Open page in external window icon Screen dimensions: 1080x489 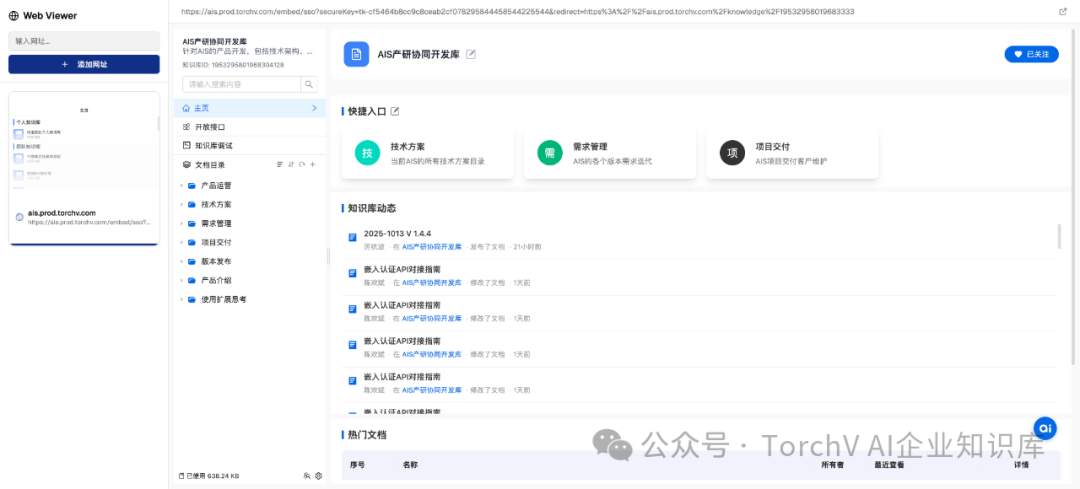point(1063,12)
